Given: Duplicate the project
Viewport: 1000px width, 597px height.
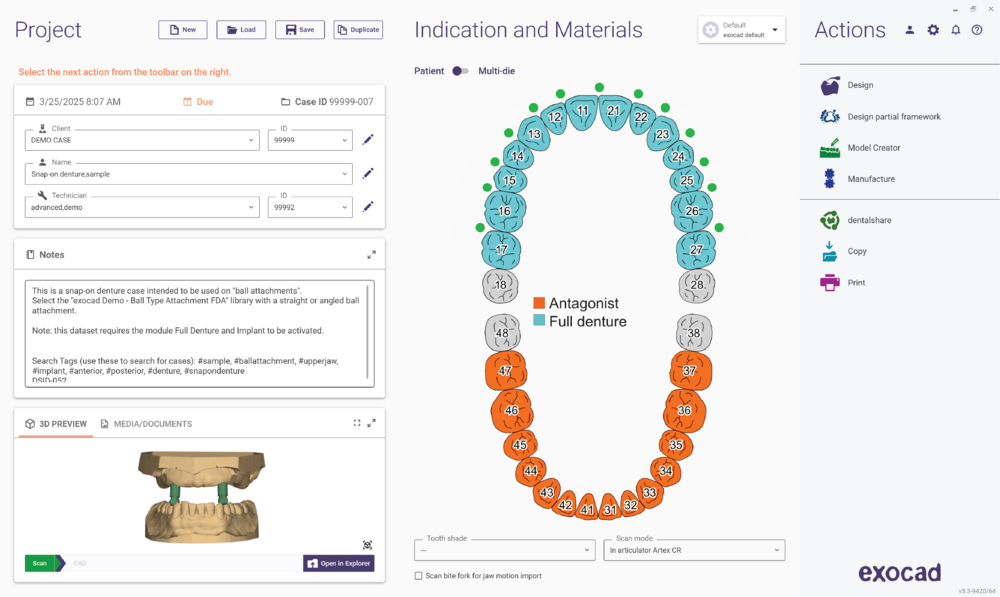Looking at the screenshot, I should pos(358,30).
